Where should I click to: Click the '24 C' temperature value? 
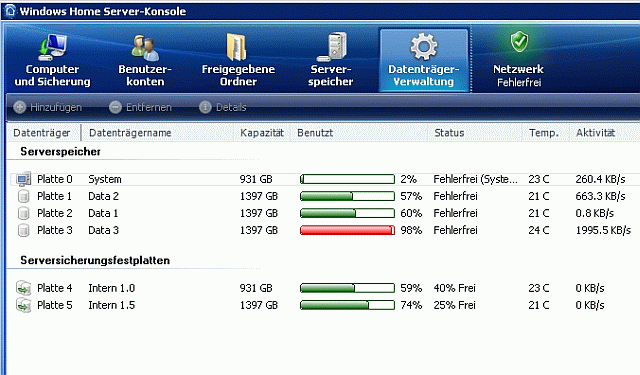click(539, 230)
